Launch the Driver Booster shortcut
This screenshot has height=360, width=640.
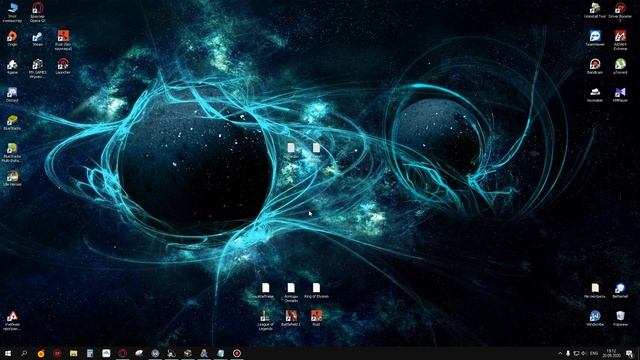coord(620,12)
